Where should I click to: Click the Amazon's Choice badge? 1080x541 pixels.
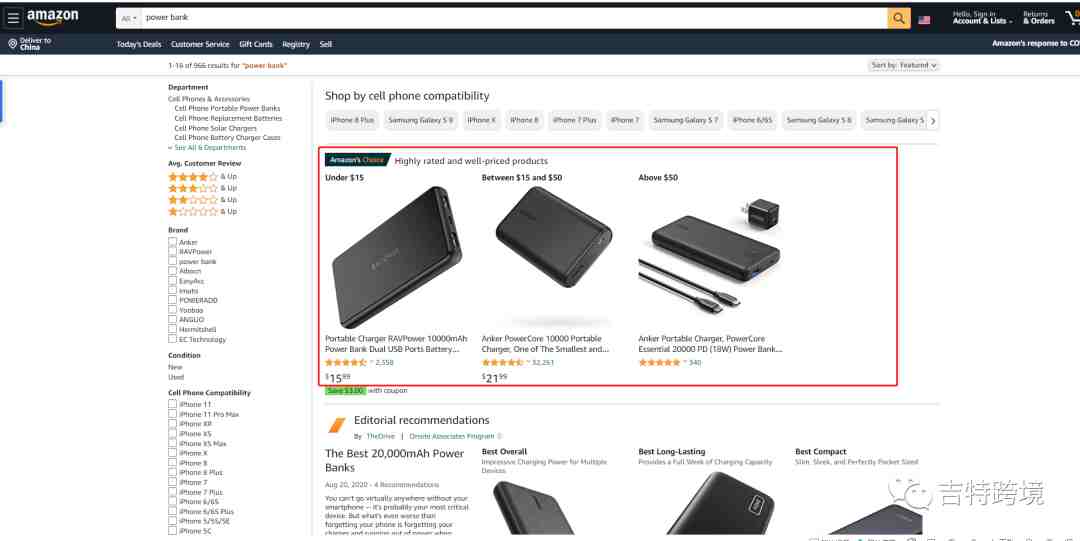(x=357, y=160)
